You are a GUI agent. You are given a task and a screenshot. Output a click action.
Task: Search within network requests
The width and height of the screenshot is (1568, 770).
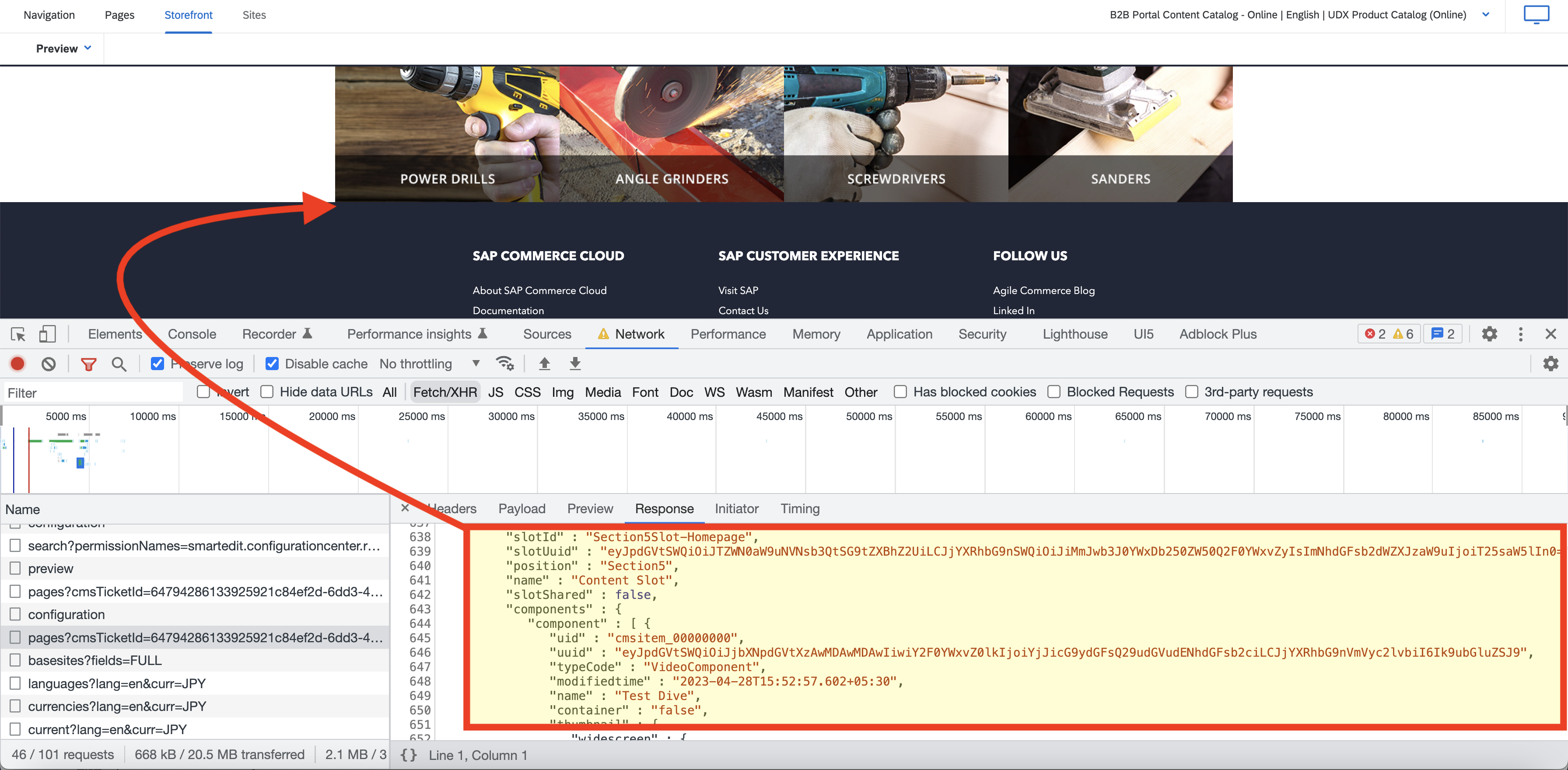(x=119, y=364)
